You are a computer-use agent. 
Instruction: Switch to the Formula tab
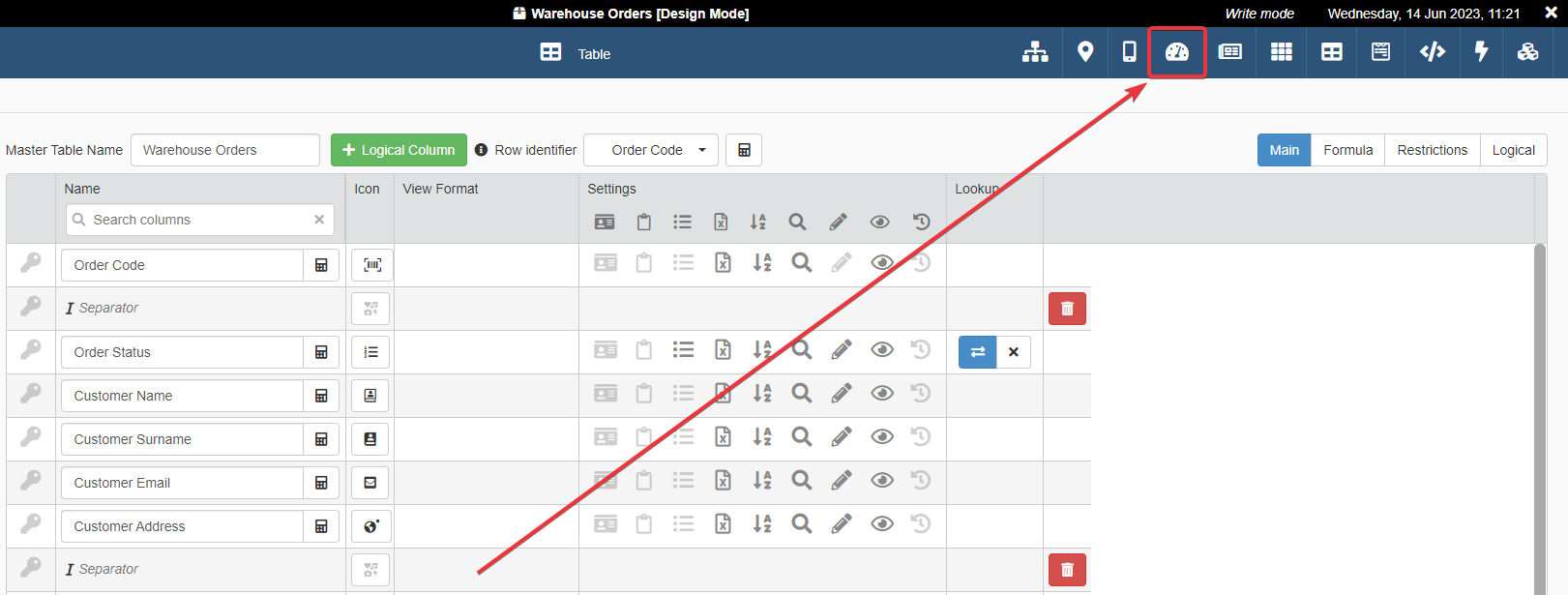(1347, 150)
